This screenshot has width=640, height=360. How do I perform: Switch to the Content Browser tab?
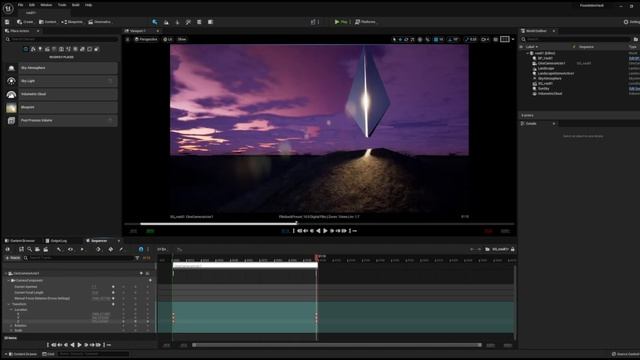coord(20,241)
